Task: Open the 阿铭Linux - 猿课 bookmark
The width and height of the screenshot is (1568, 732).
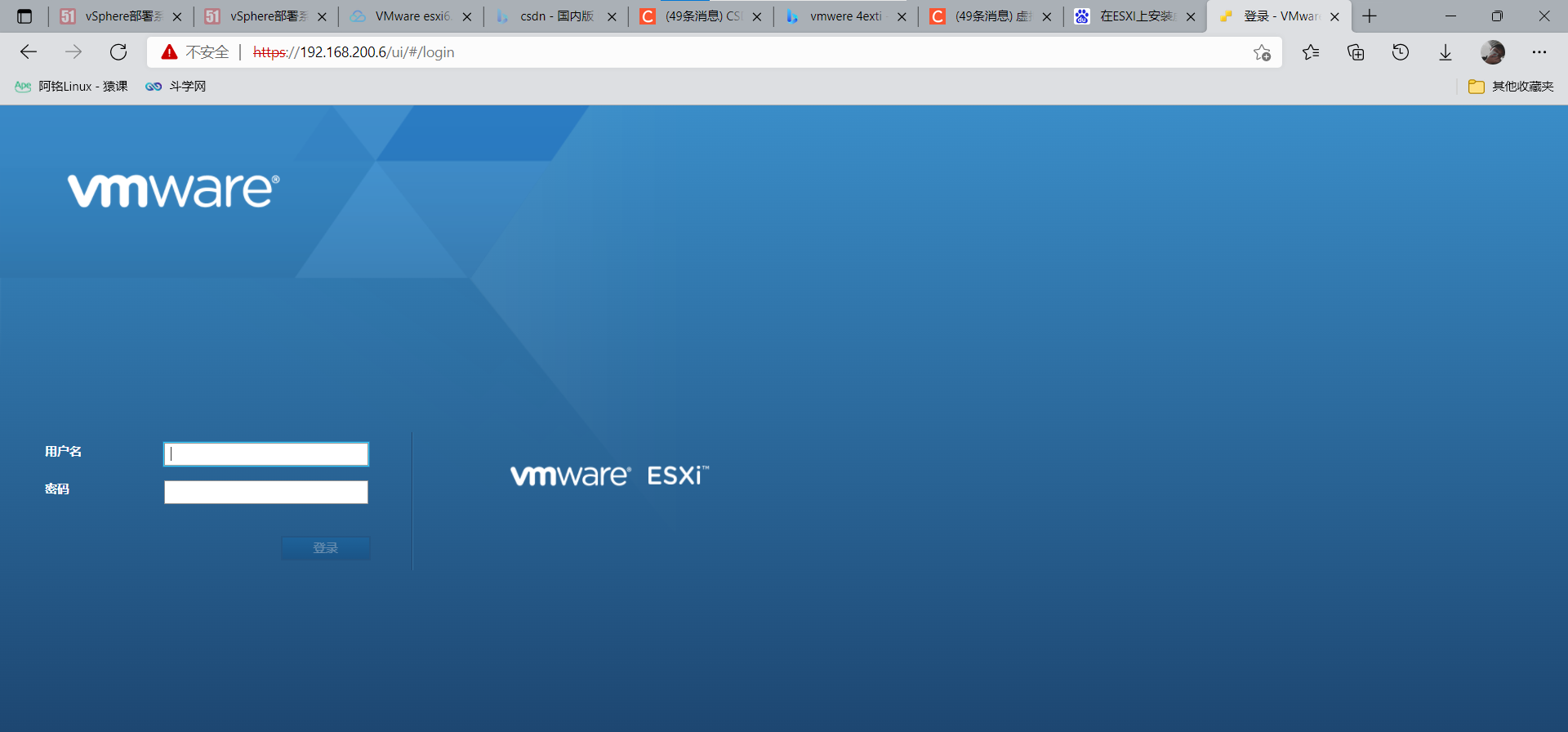Action: click(71, 87)
